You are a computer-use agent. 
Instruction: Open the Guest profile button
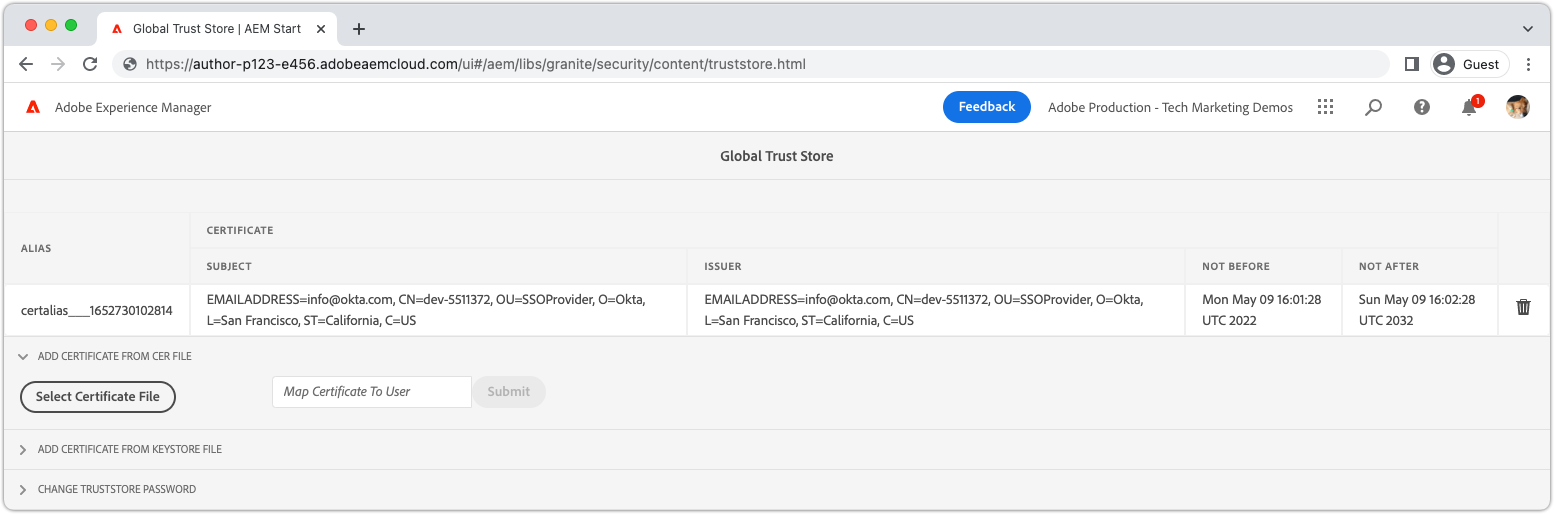[x=1470, y=64]
